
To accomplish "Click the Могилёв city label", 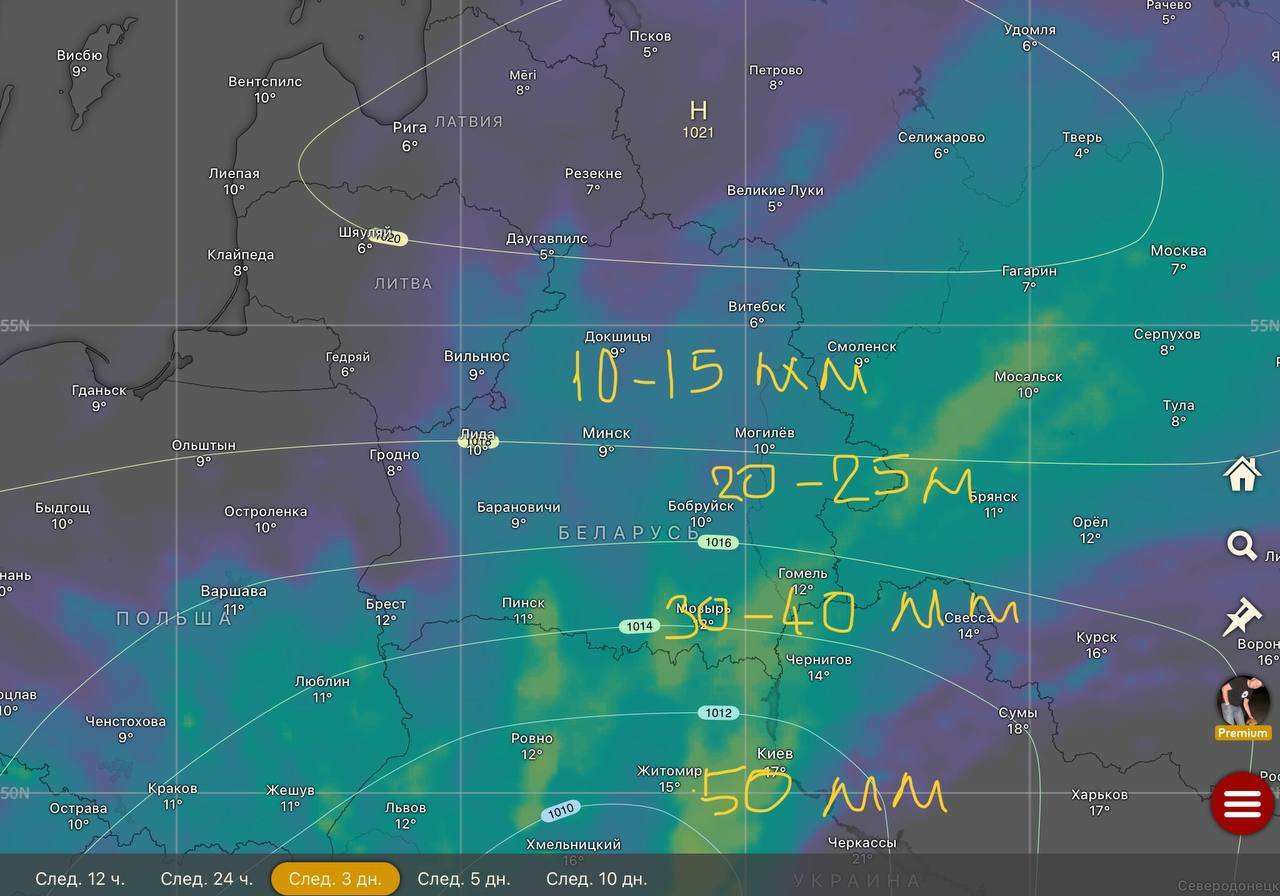I will [764, 432].
